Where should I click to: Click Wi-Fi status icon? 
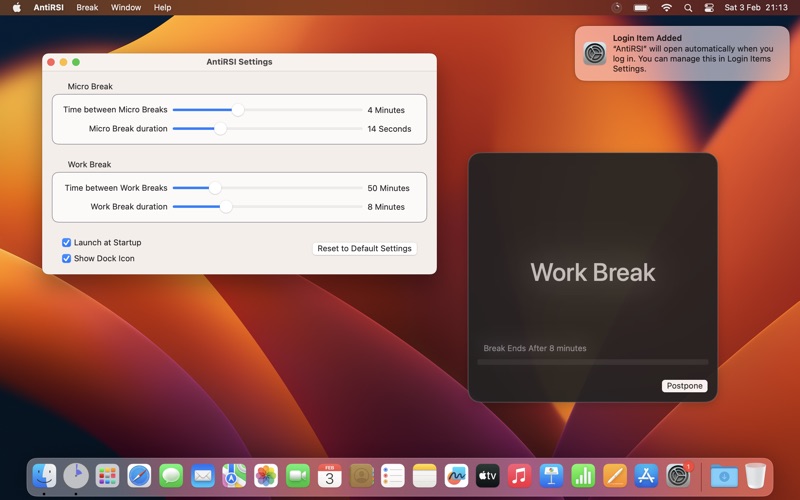(666, 8)
